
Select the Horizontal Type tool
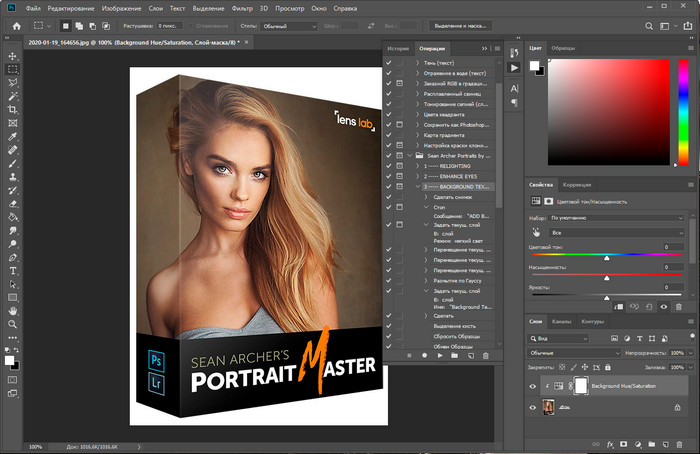pyautogui.click(x=13, y=270)
